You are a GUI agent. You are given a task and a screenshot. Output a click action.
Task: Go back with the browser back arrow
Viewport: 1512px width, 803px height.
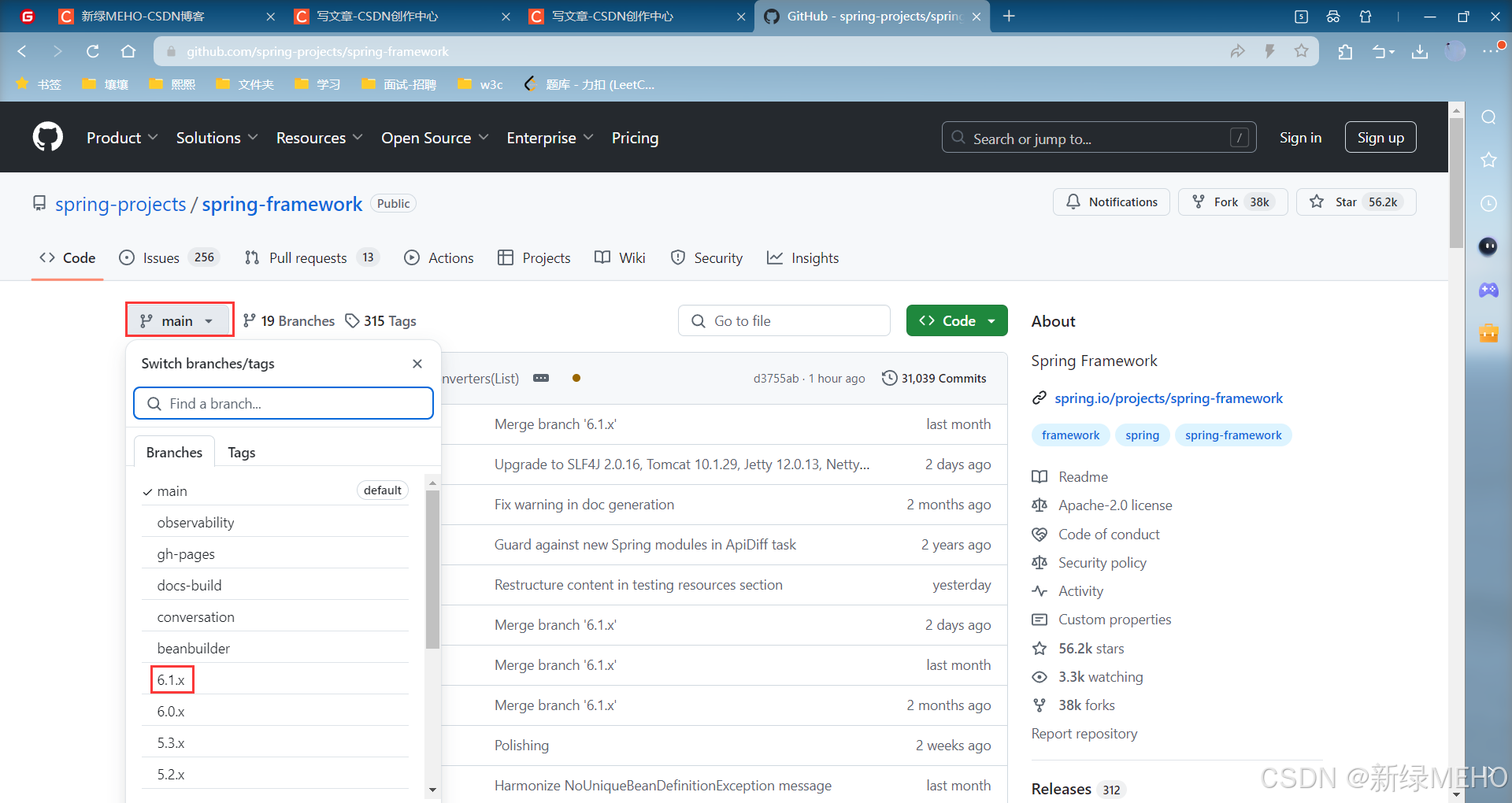tap(22, 51)
